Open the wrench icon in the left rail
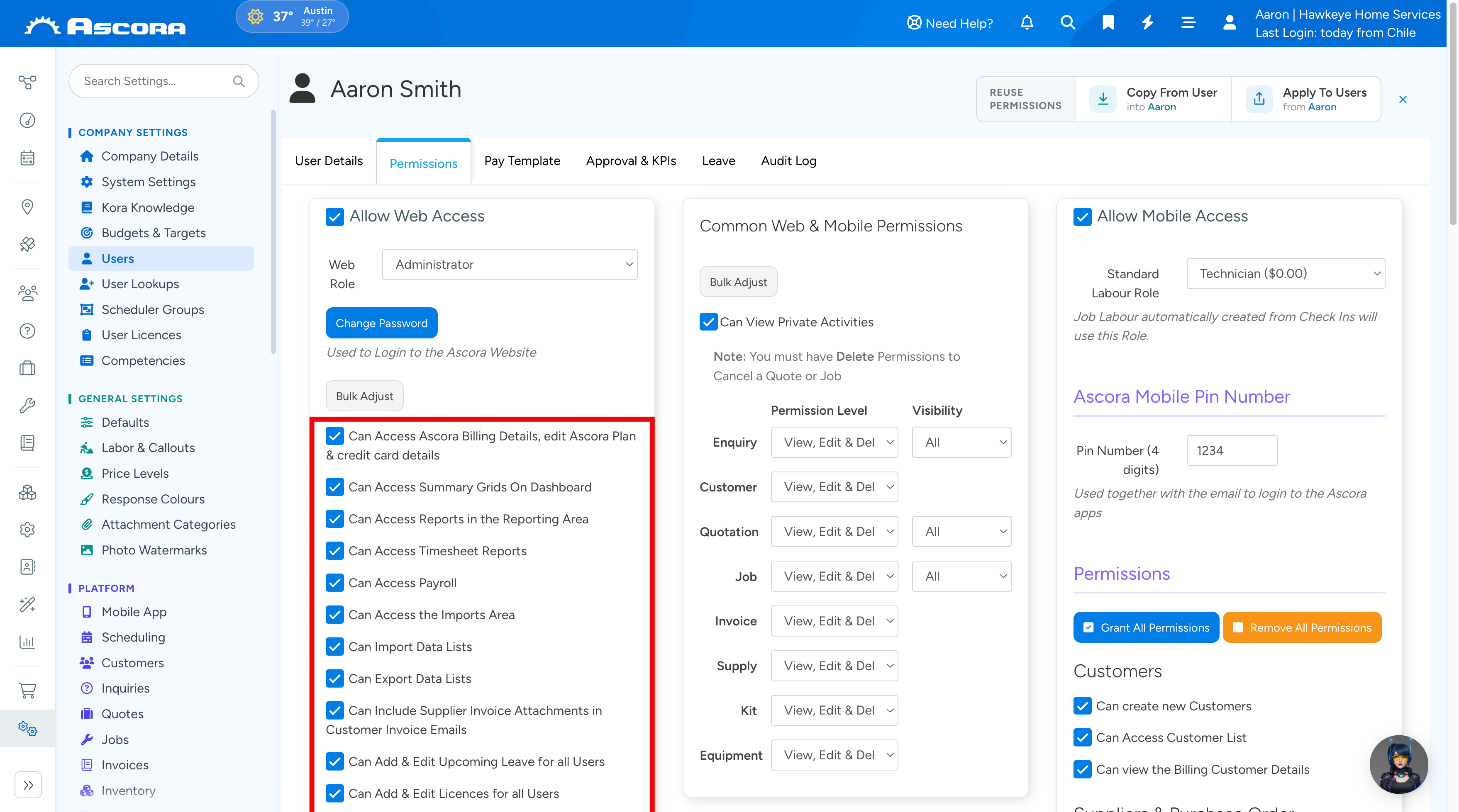This screenshot has width=1459, height=812. click(x=27, y=405)
